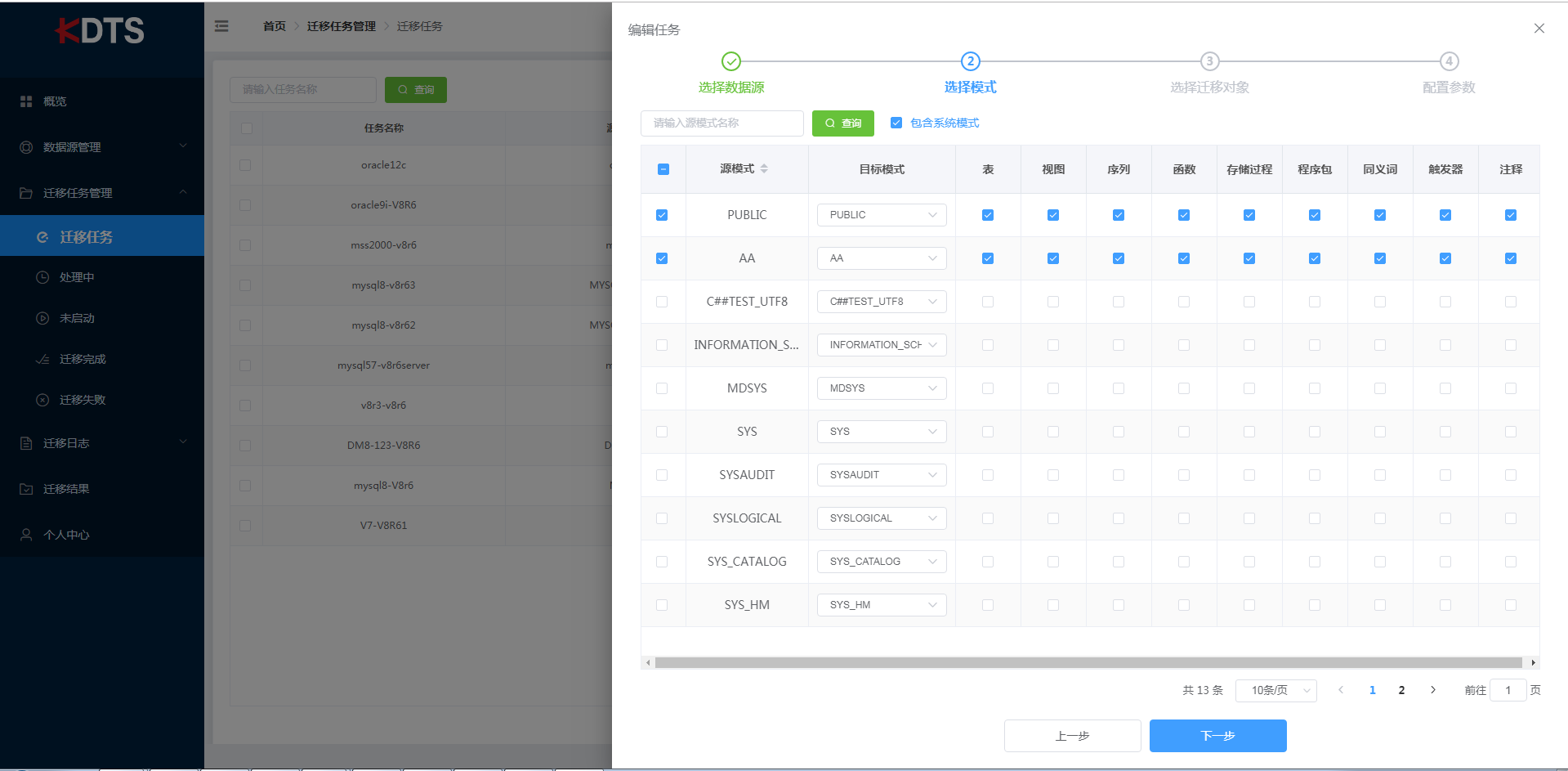Open the SYSLOGICAL target schema dropdown
Viewport: 1568px width, 771px height.
pyautogui.click(x=882, y=518)
